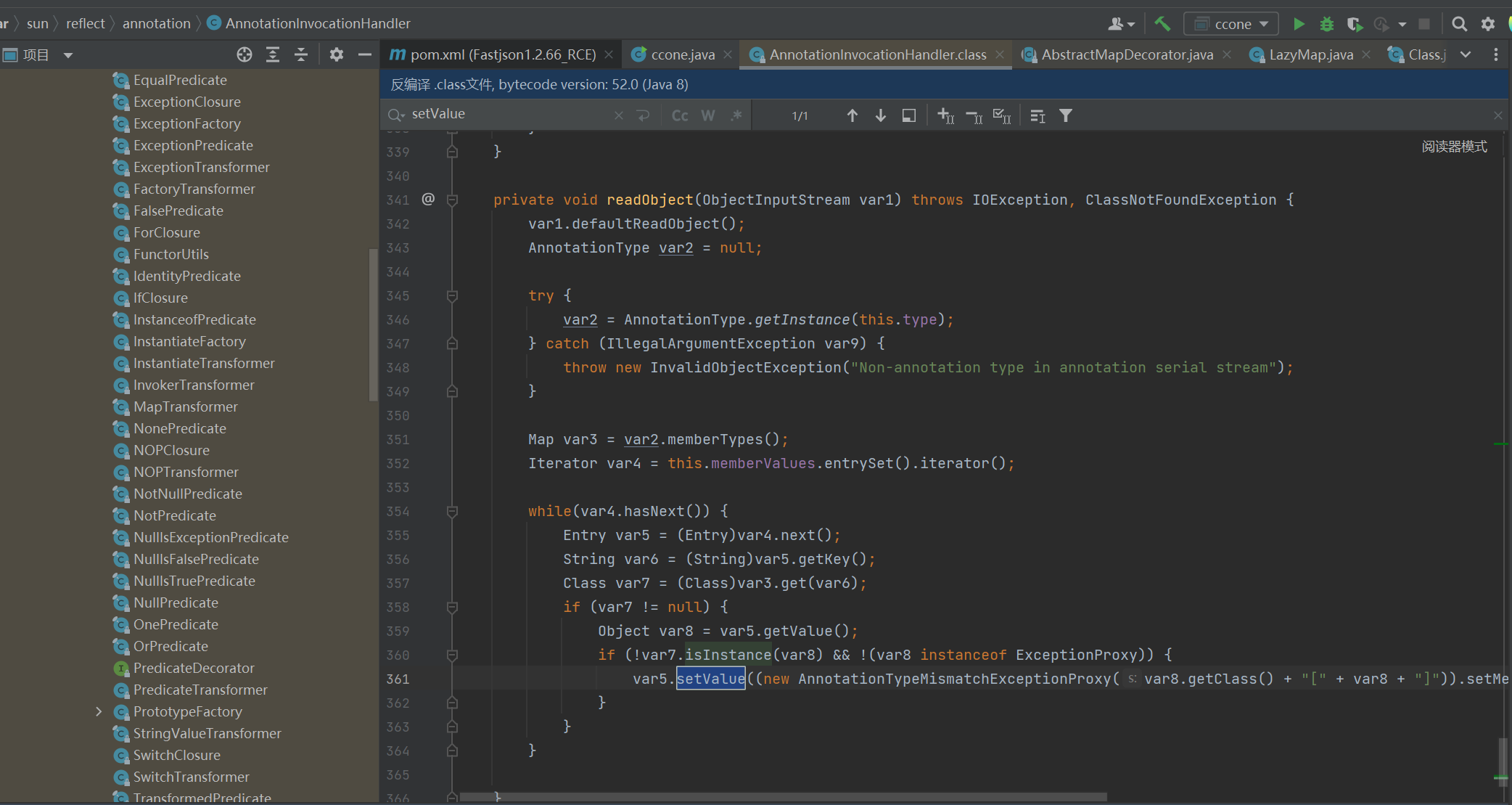Toggle multiline search results icon

click(x=1038, y=115)
